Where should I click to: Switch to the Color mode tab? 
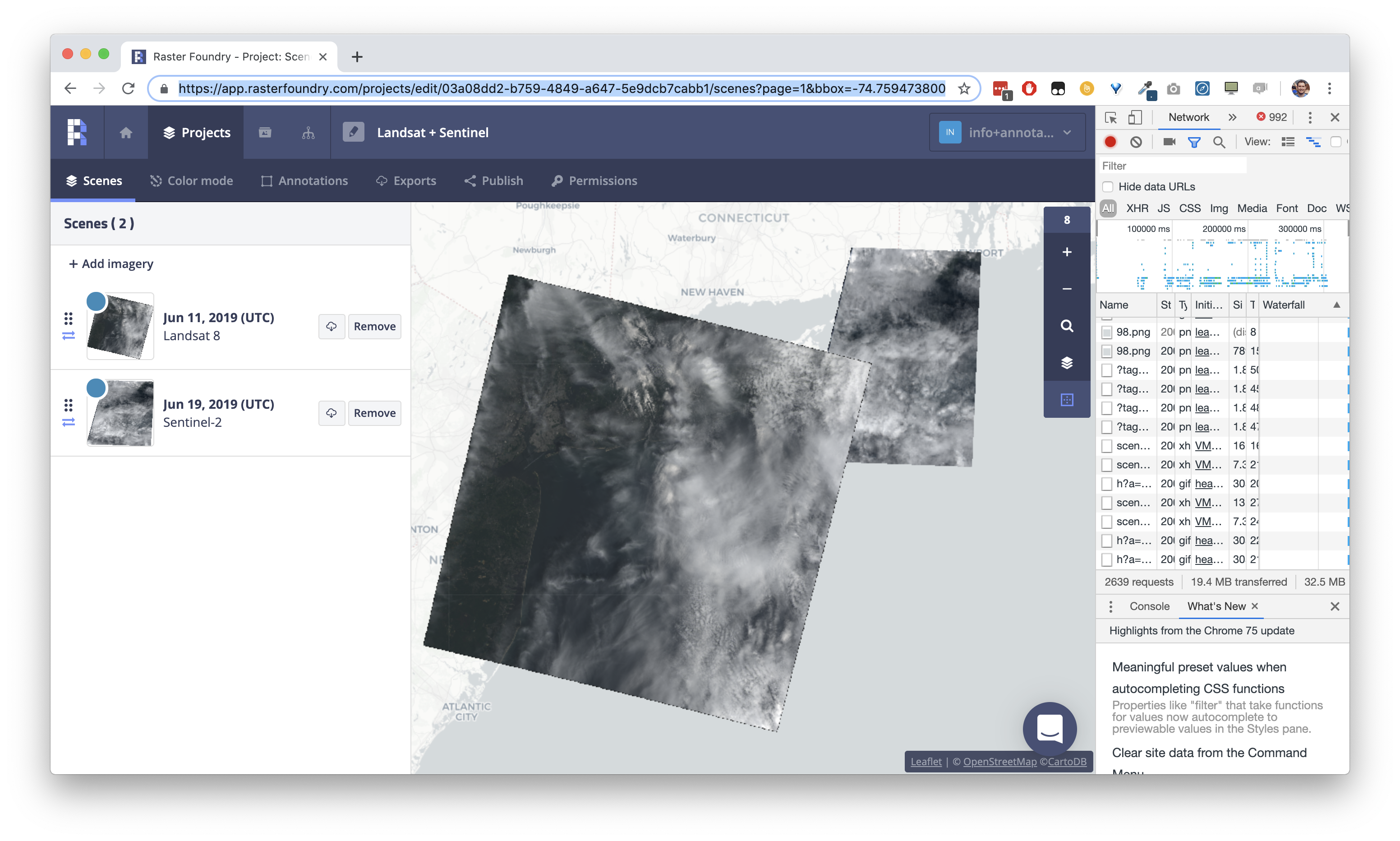(x=191, y=181)
